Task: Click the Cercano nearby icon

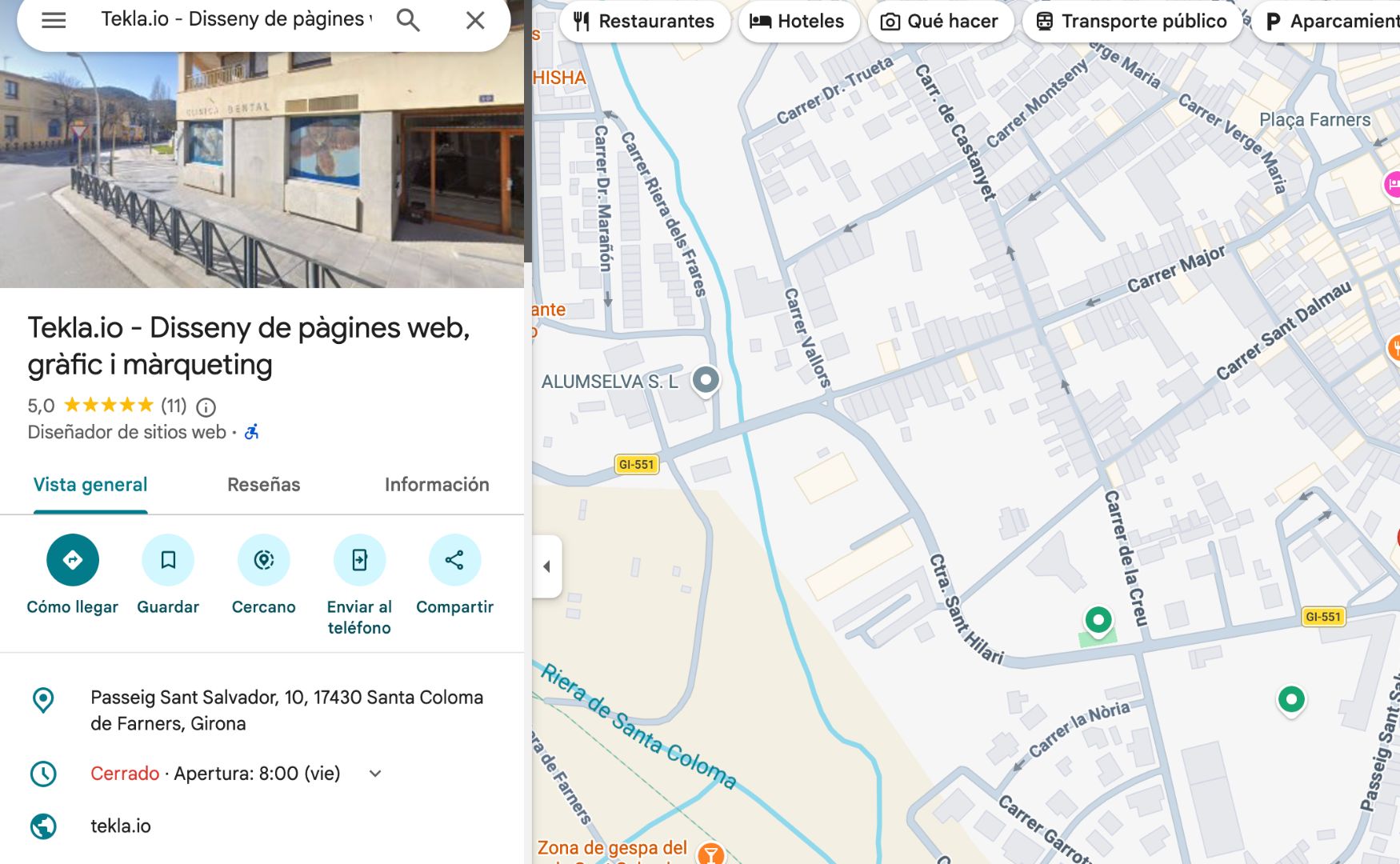Action: [264, 560]
